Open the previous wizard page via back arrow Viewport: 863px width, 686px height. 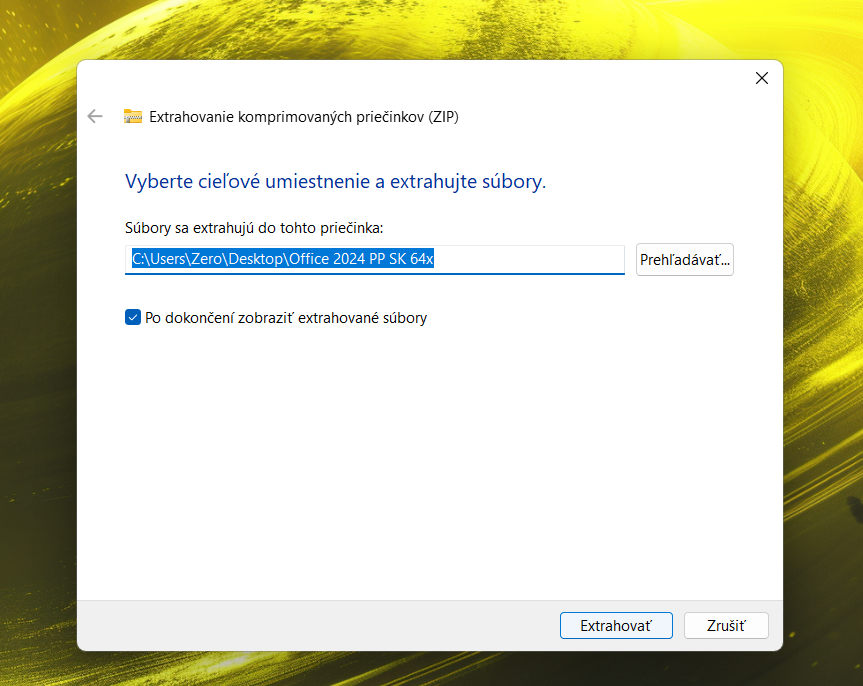[x=95, y=116]
